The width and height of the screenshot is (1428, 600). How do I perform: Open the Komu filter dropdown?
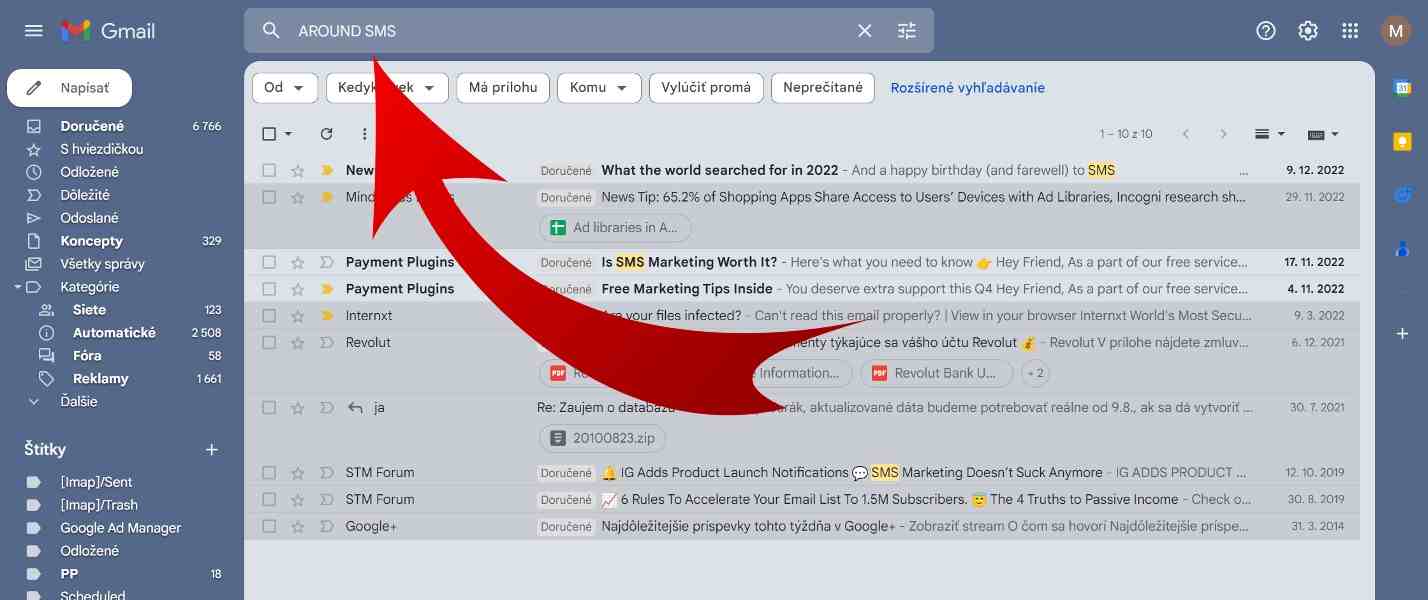(599, 88)
